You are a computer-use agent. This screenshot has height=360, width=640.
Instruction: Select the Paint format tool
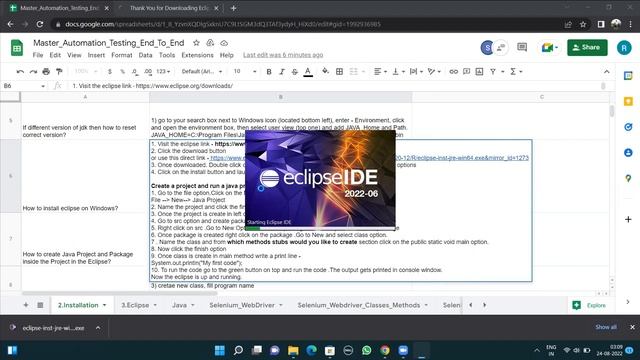coord(59,71)
